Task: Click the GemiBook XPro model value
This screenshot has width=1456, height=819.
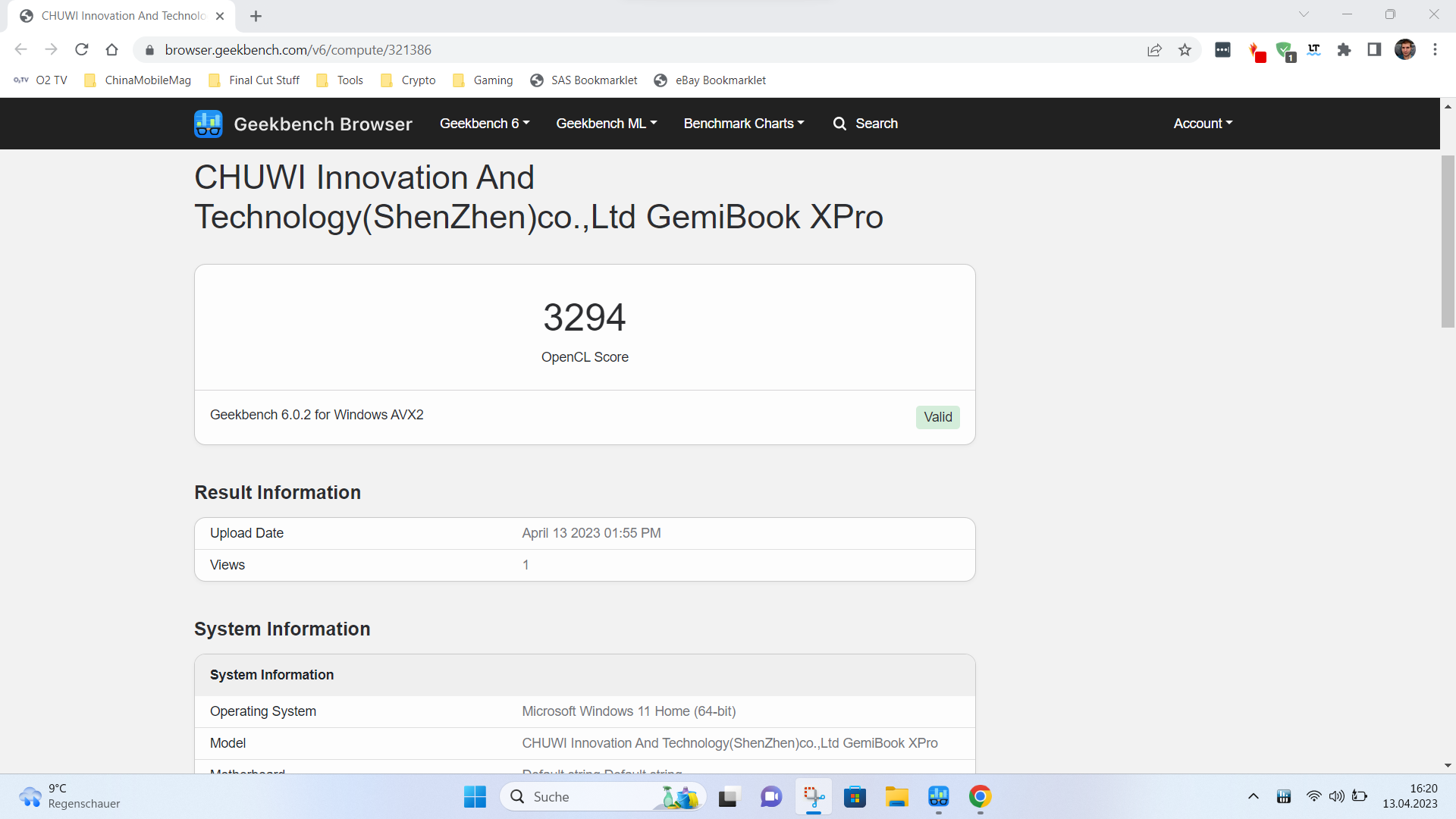Action: click(730, 743)
